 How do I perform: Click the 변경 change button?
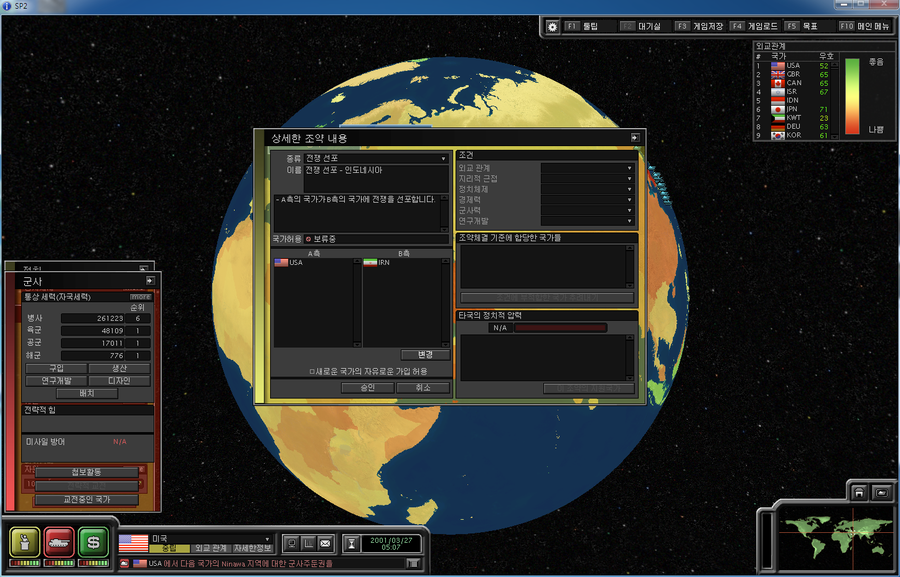[425, 354]
